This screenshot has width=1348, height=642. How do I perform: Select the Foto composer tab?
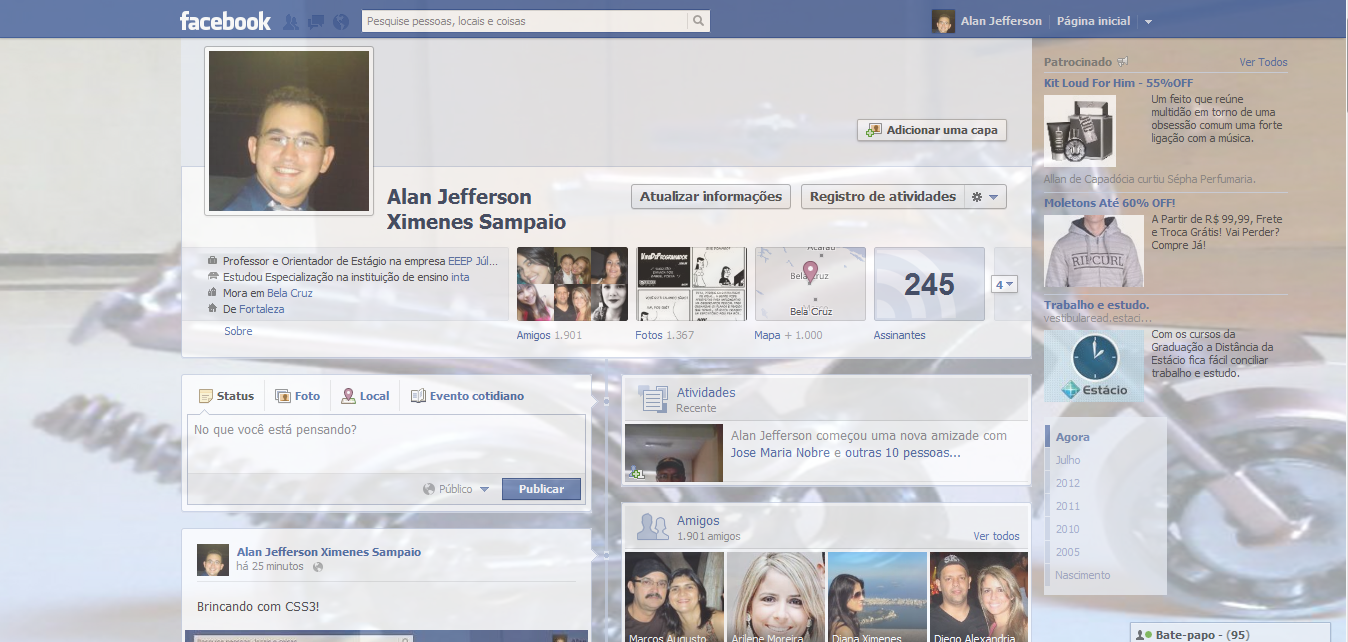click(298, 396)
